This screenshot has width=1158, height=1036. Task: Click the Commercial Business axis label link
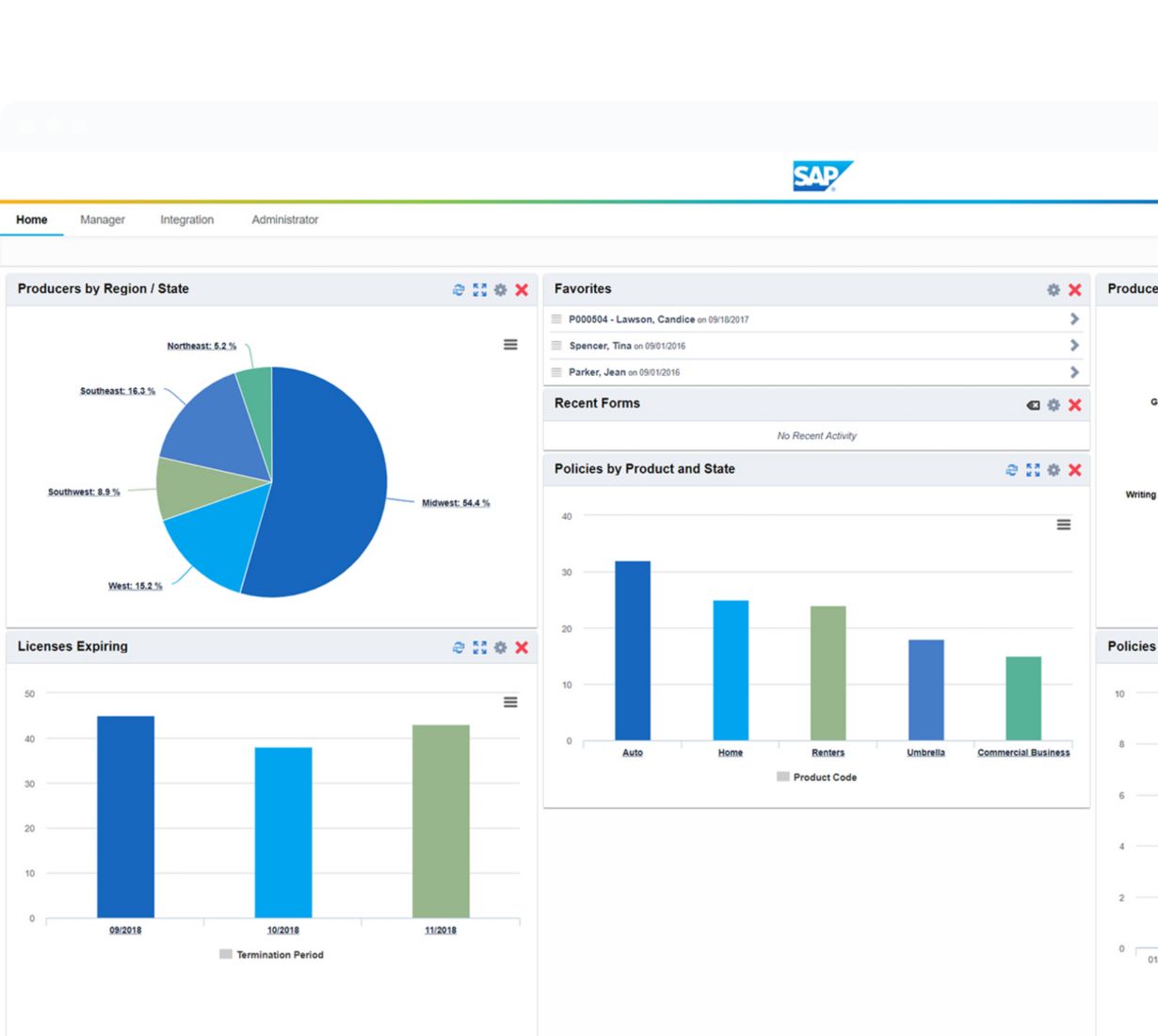click(1023, 753)
